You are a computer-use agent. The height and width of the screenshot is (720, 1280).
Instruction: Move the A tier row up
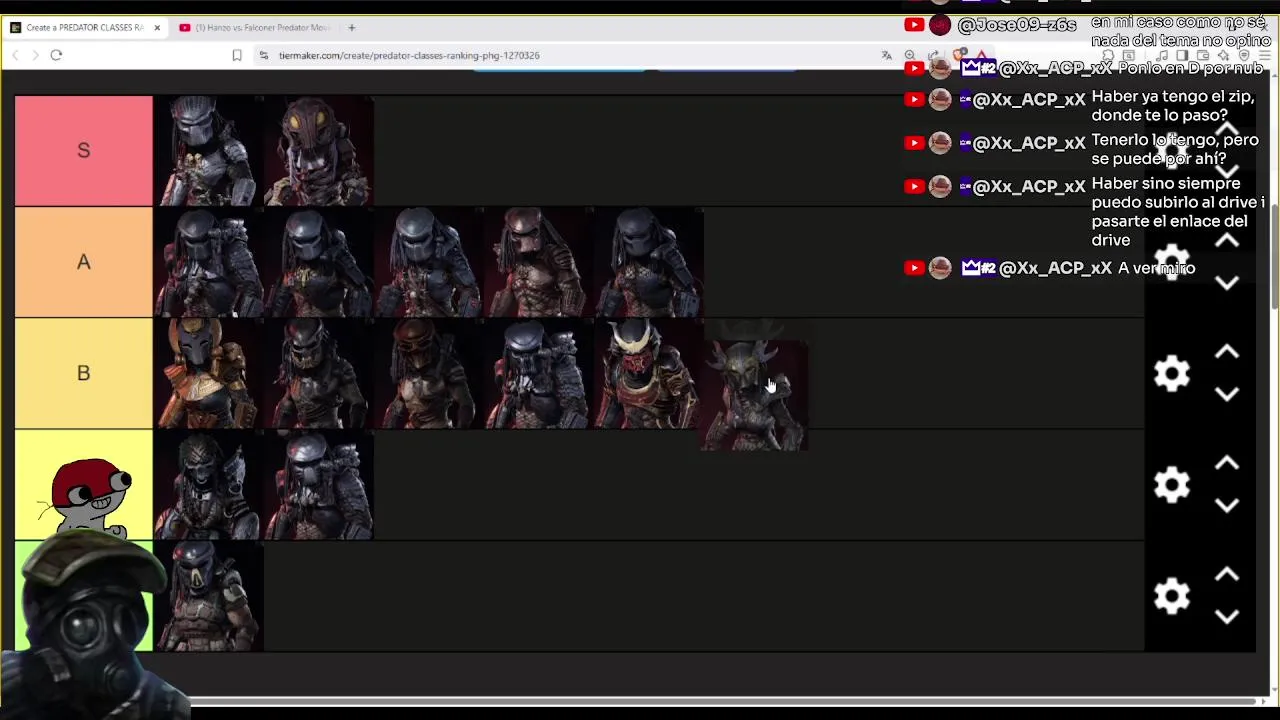coord(1227,241)
